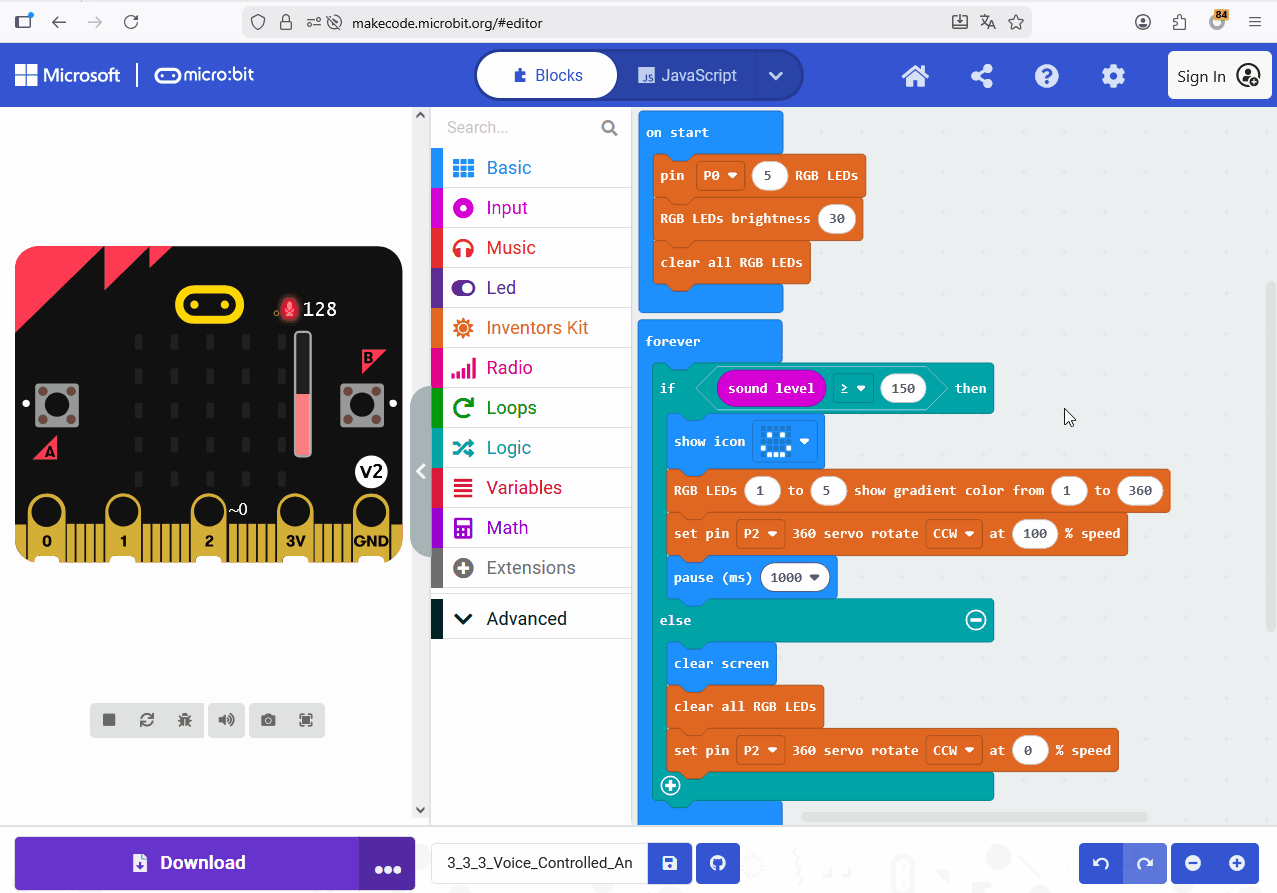Image resolution: width=1277 pixels, height=893 pixels.
Task: Open the editor language dropdown arrow
Action: point(776,76)
